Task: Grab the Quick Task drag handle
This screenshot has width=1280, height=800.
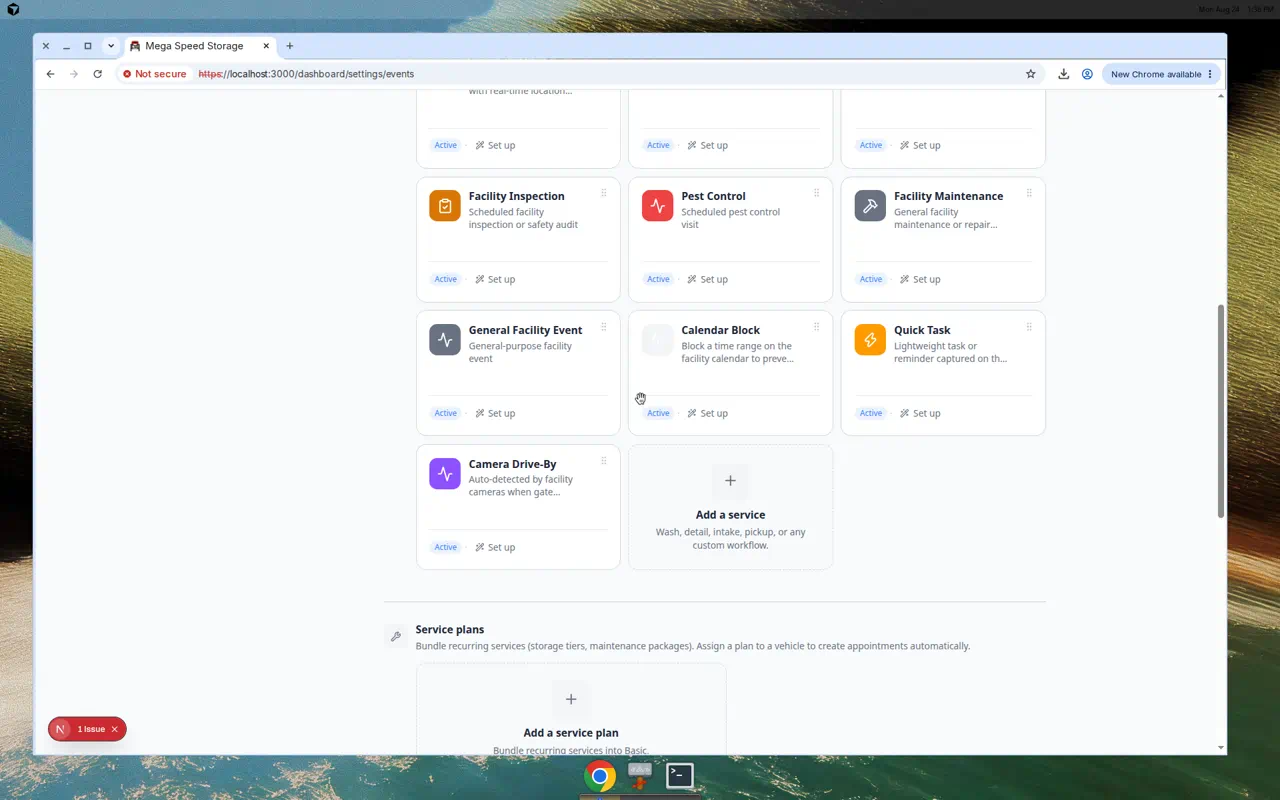Action: pos(1029,327)
